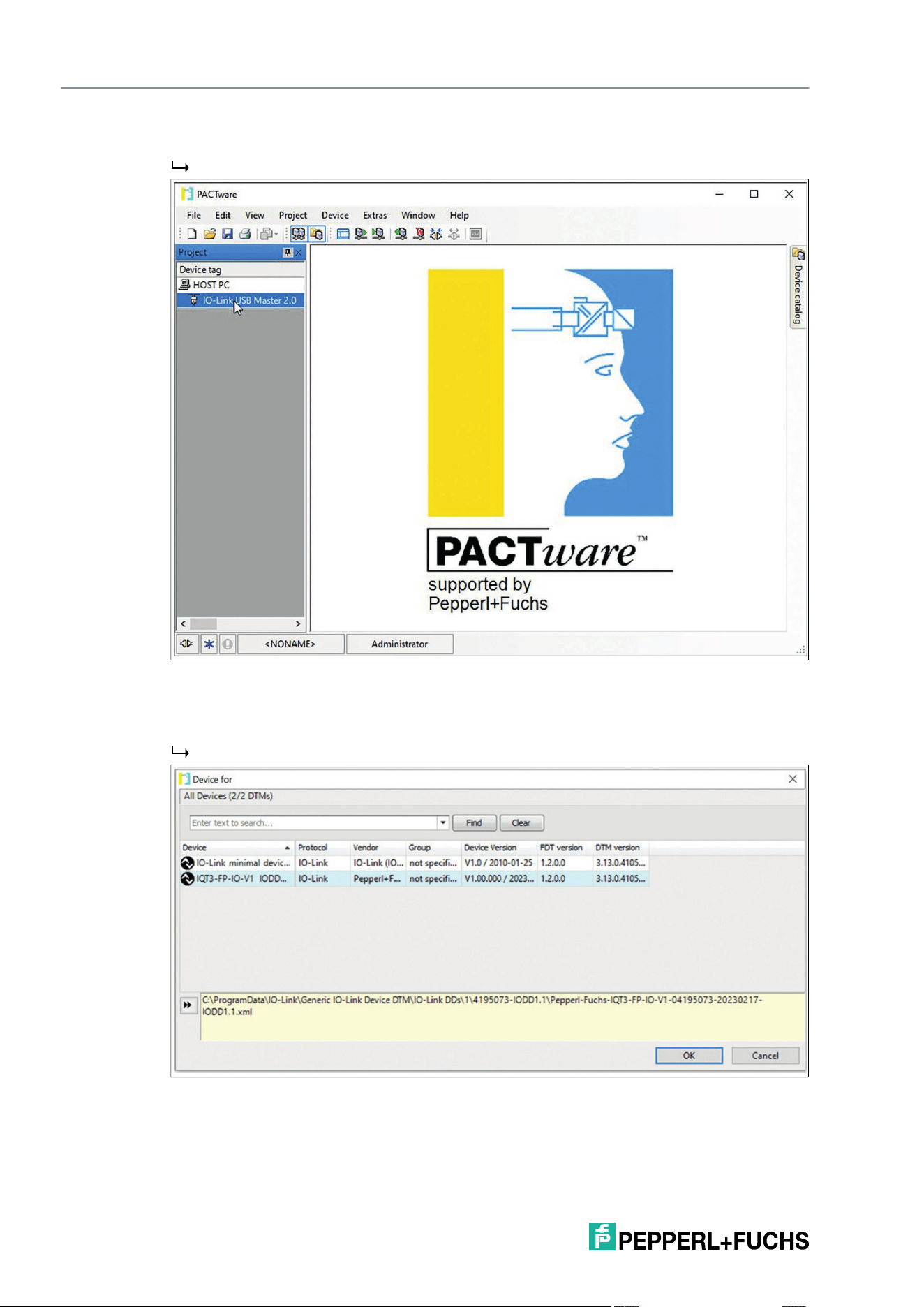Select the IO-Link minimal device row
Screen dimensions: 924x1307
(415, 863)
